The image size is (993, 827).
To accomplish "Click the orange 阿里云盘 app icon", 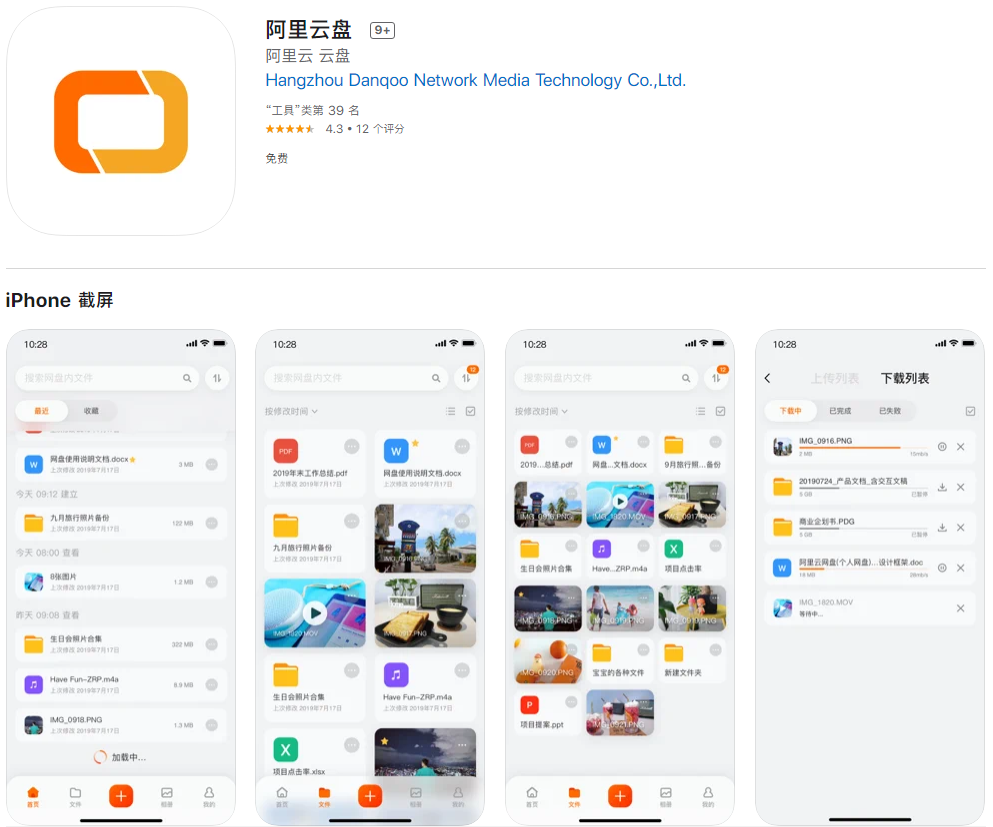I will [x=121, y=121].
